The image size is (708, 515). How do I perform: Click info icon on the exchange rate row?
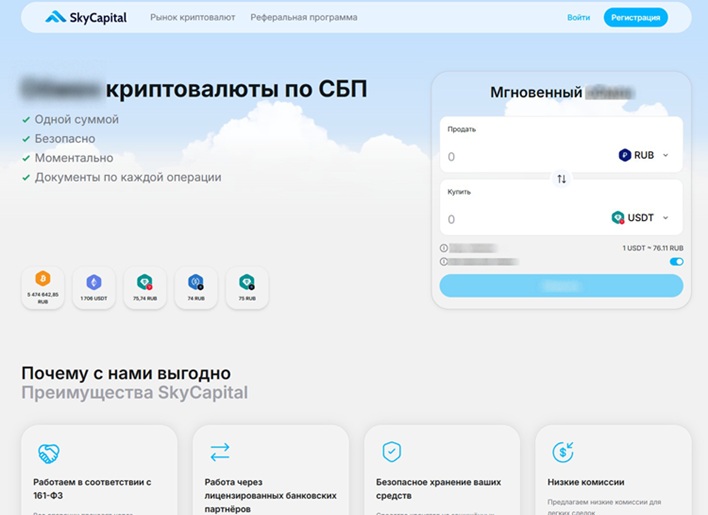tap(444, 248)
